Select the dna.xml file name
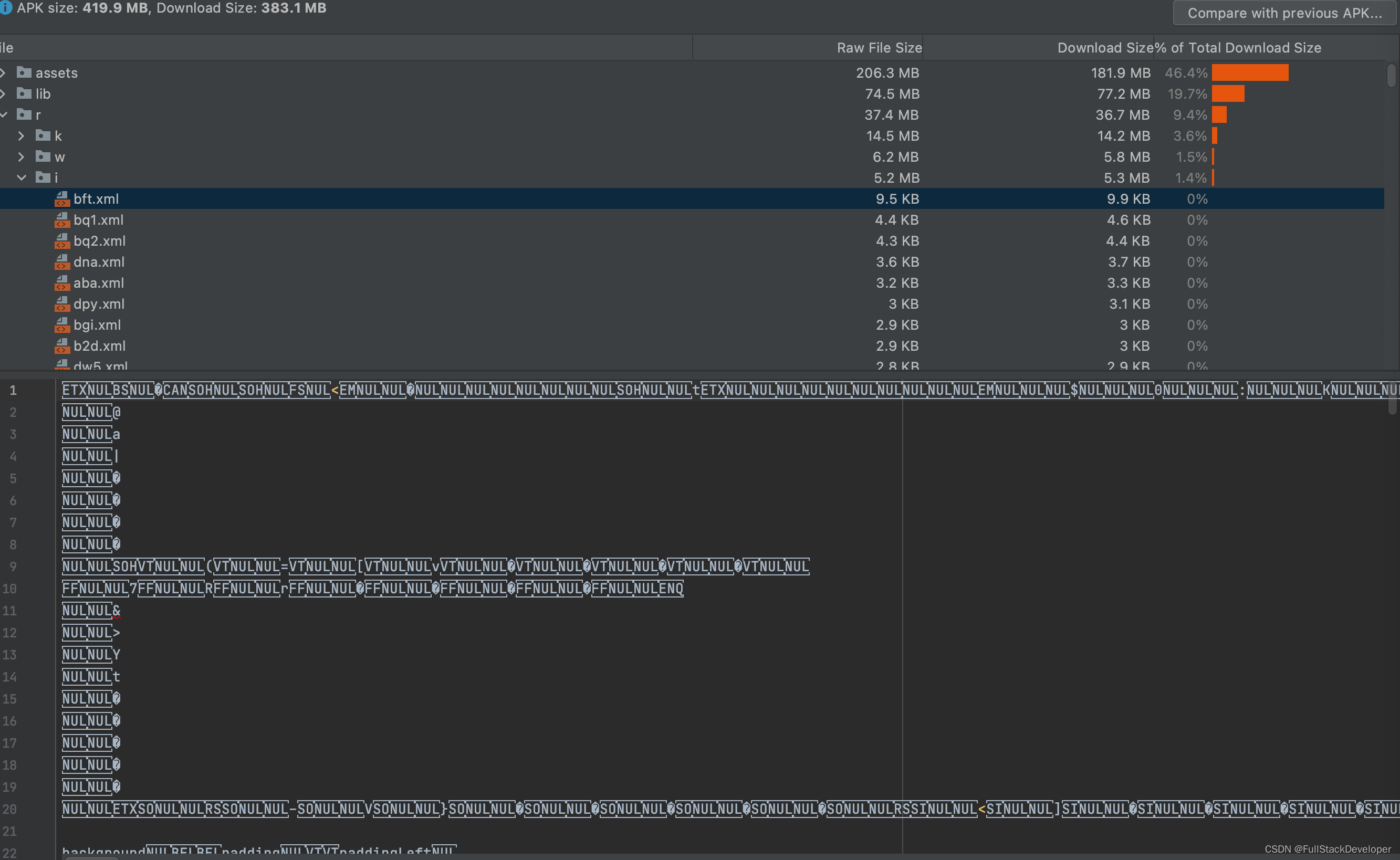This screenshot has height=860, width=1400. (x=99, y=262)
